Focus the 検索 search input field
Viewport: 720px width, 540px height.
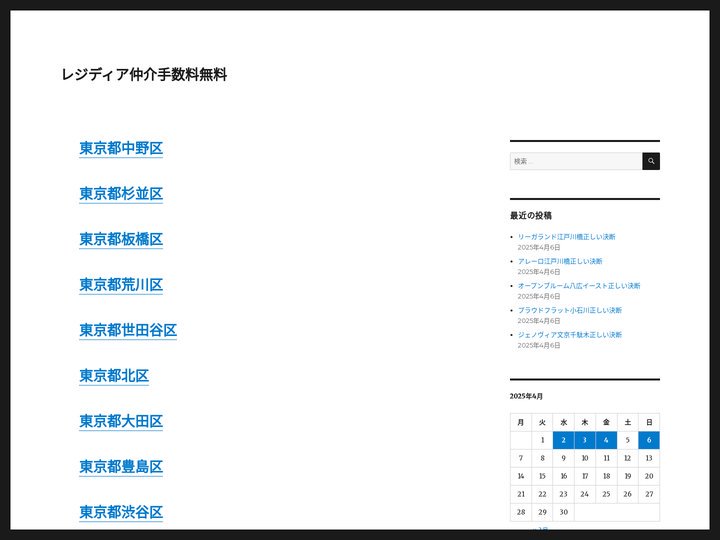click(576, 161)
